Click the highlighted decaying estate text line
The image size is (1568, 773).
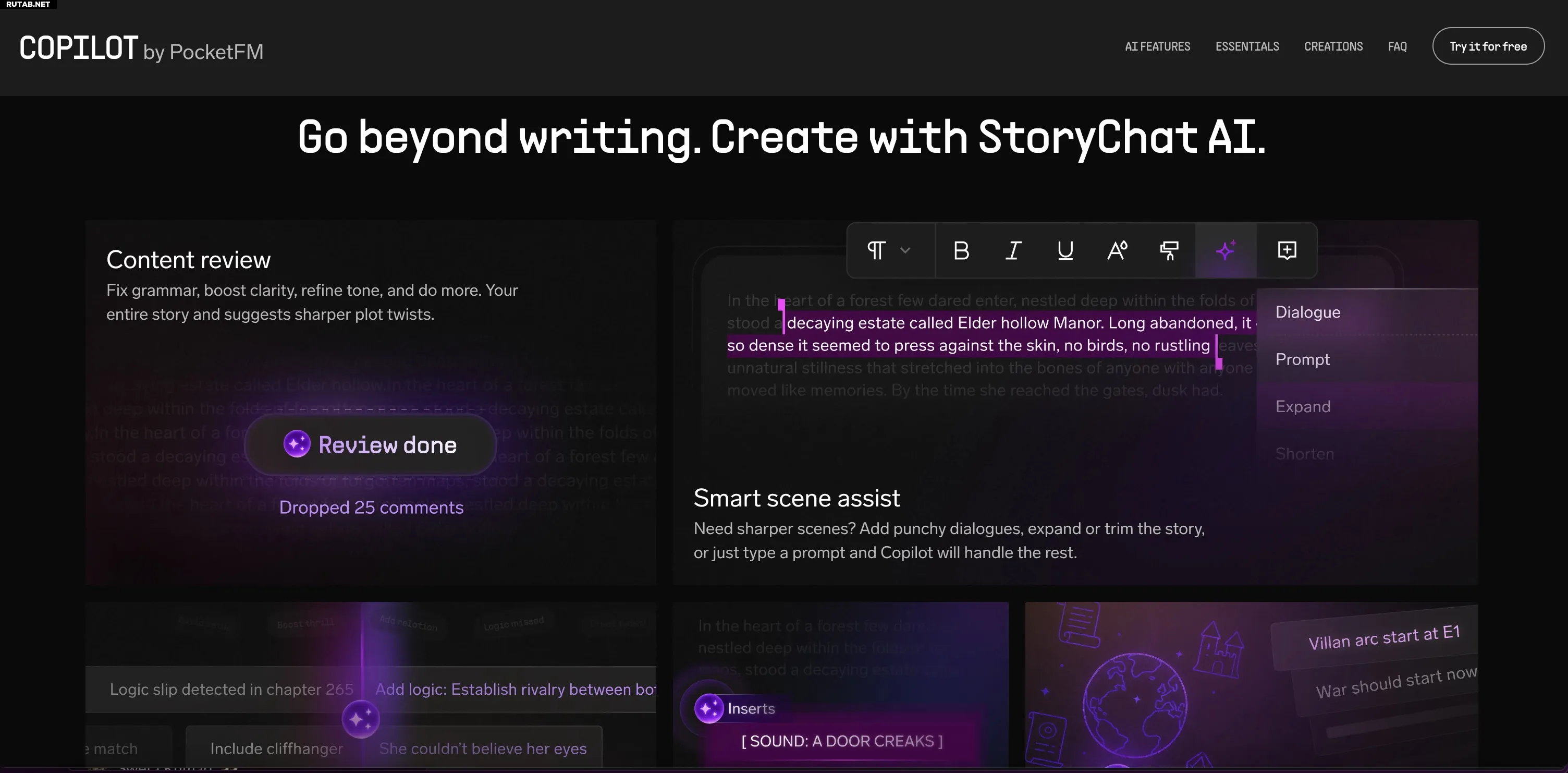pyautogui.click(x=1019, y=323)
